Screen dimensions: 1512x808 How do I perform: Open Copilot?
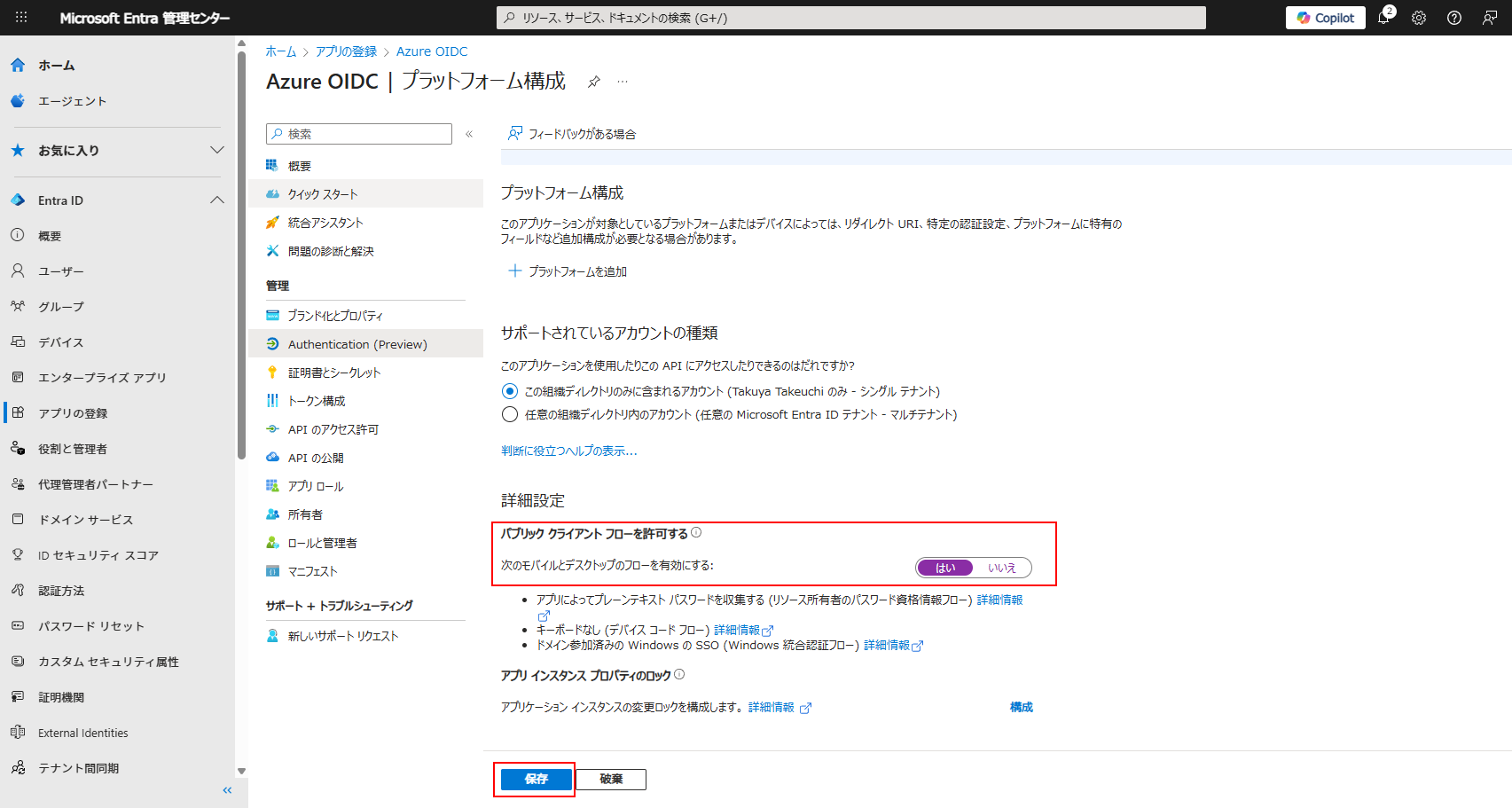click(x=1326, y=18)
